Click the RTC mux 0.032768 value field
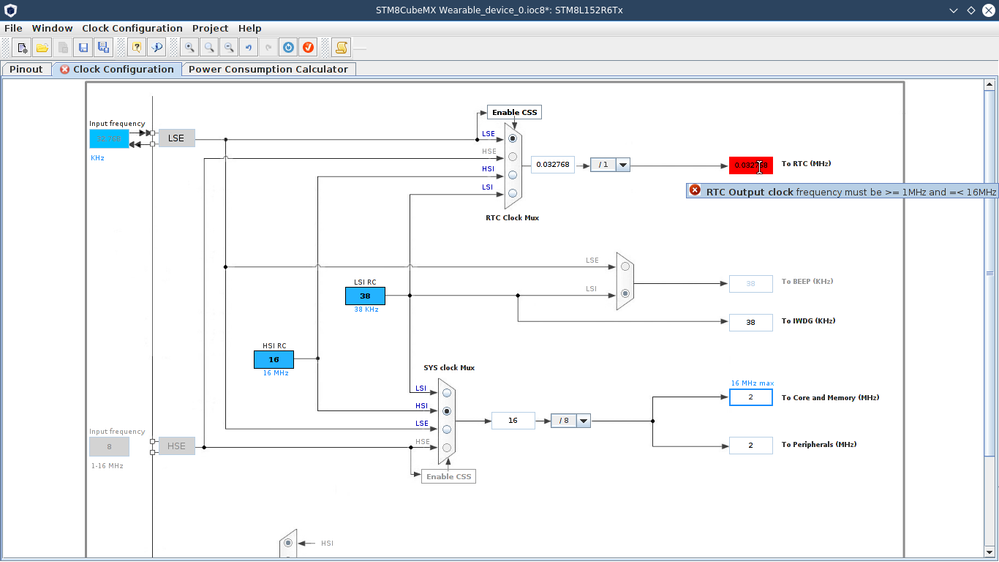 552,165
